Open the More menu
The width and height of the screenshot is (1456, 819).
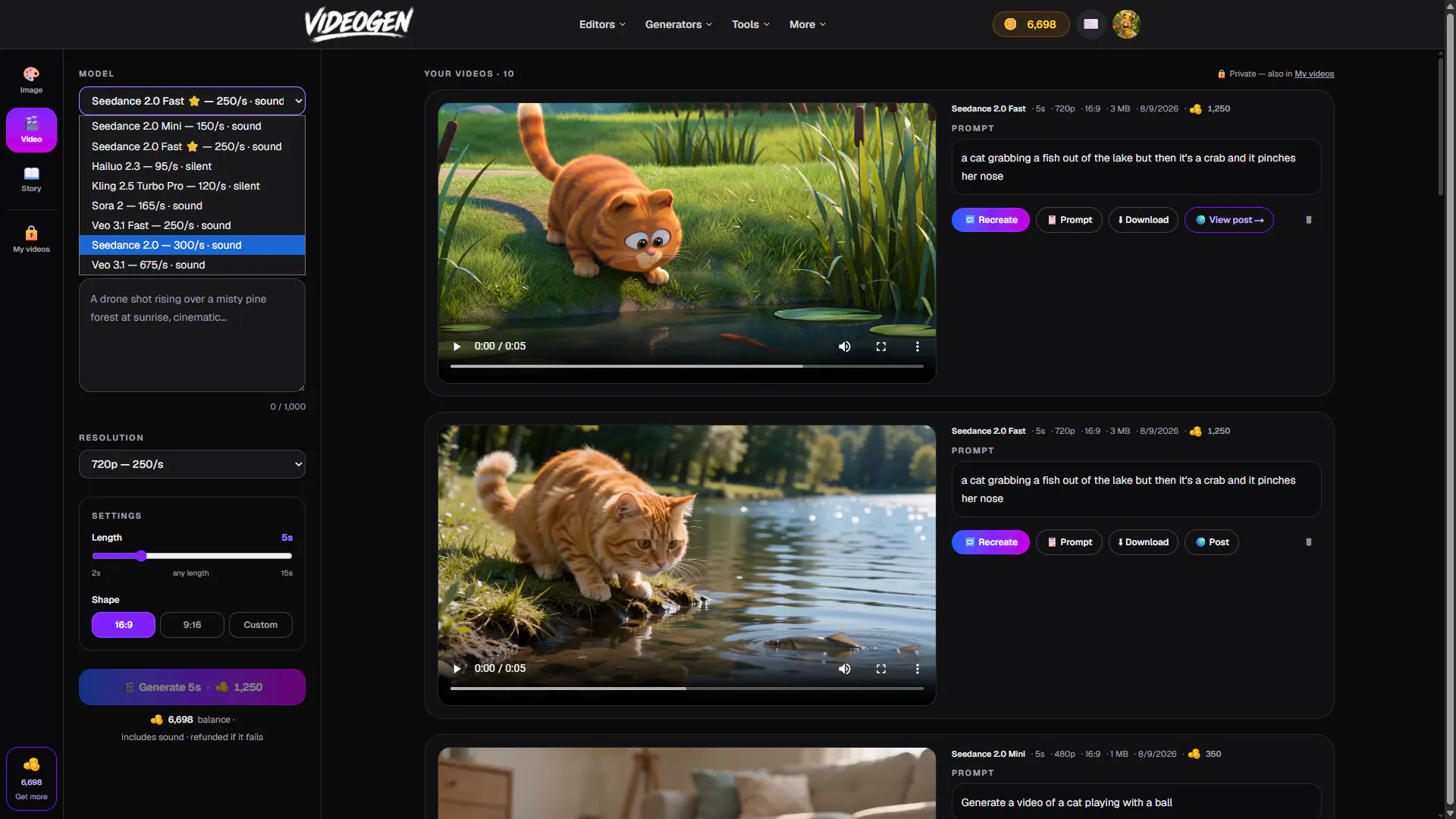[807, 24]
